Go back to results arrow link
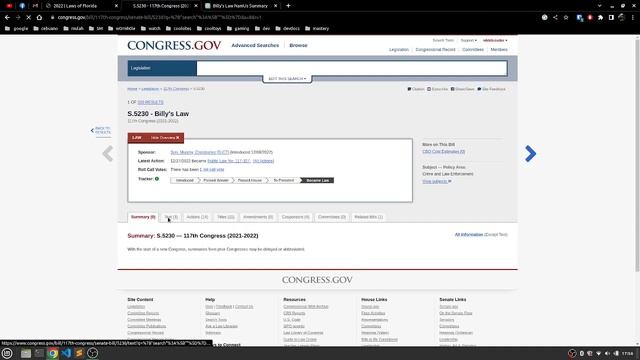Screen dimensions: 640x360 pos(100,130)
